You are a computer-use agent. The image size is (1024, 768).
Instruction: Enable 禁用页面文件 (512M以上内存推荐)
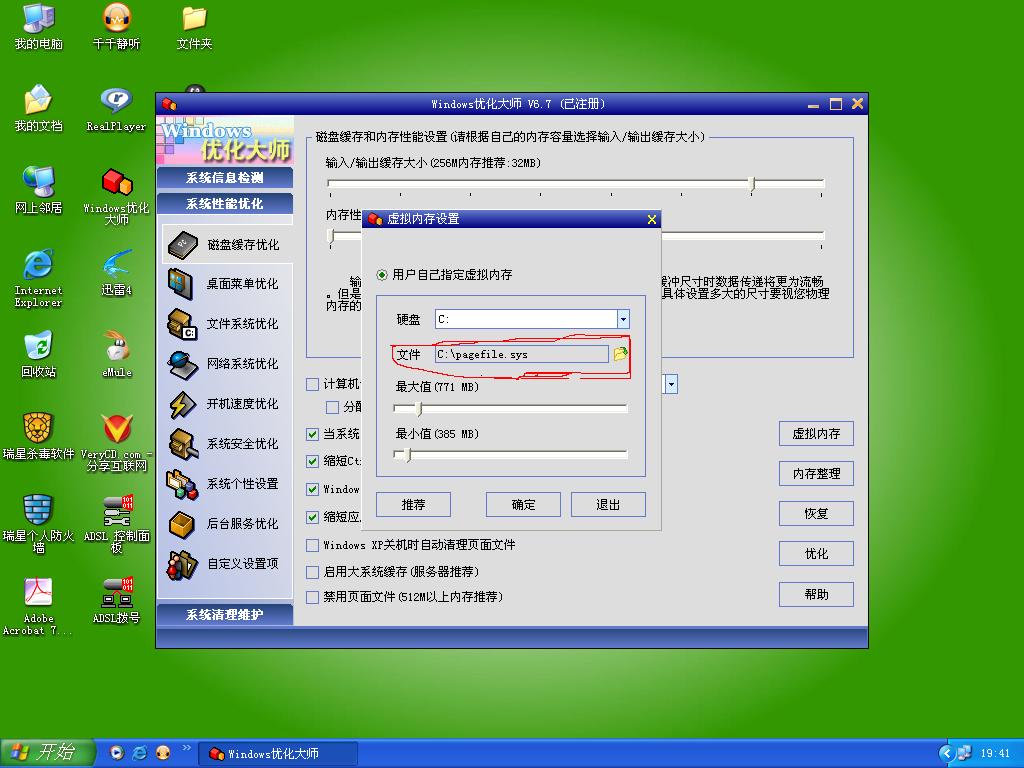pos(312,597)
